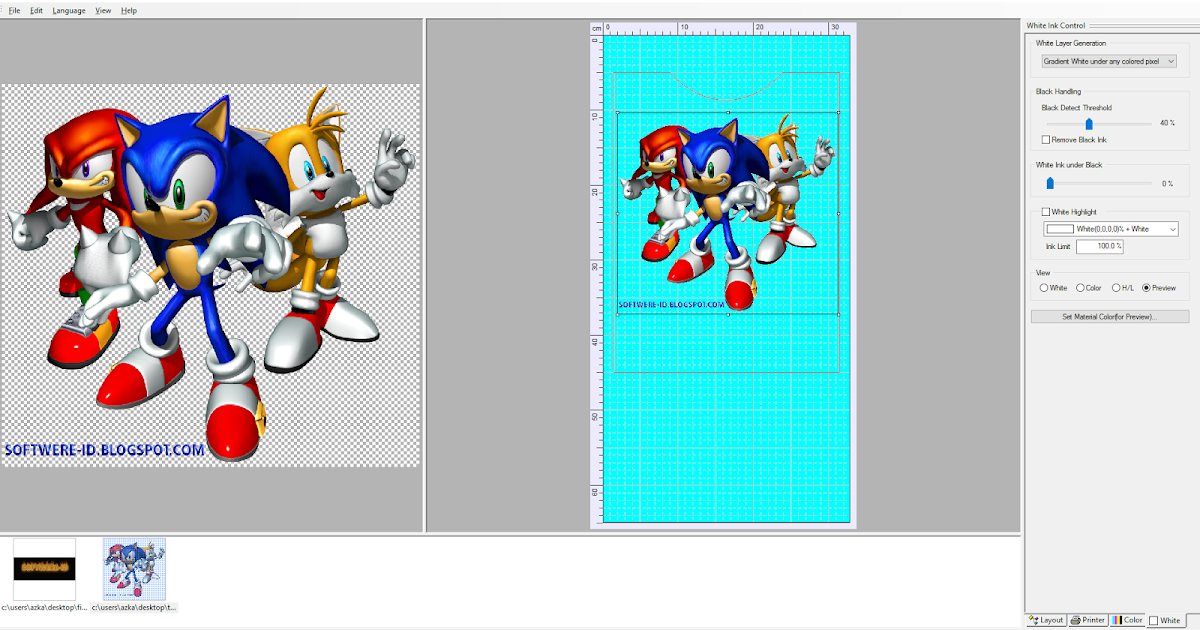Viewport: 1200px width, 630px height.
Task: Open the Edit menu
Action: (x=36, y=10)
